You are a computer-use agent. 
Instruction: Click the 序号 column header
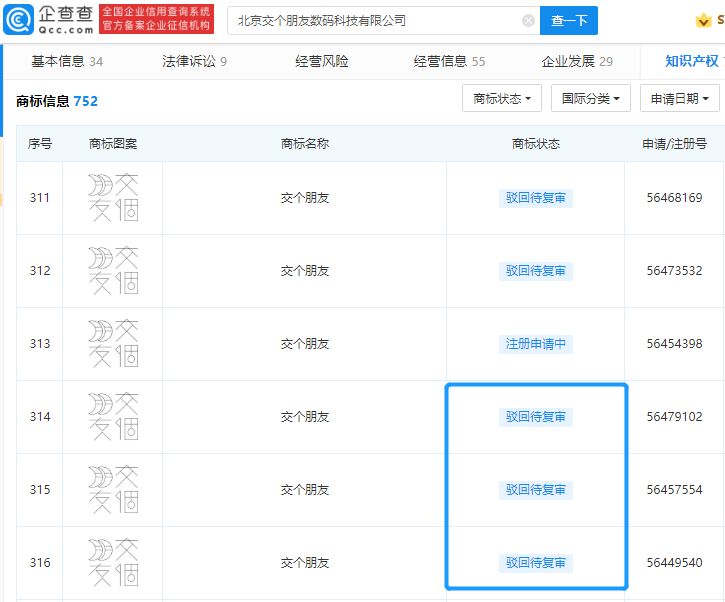pyautogui.click(x=40, y=144)
